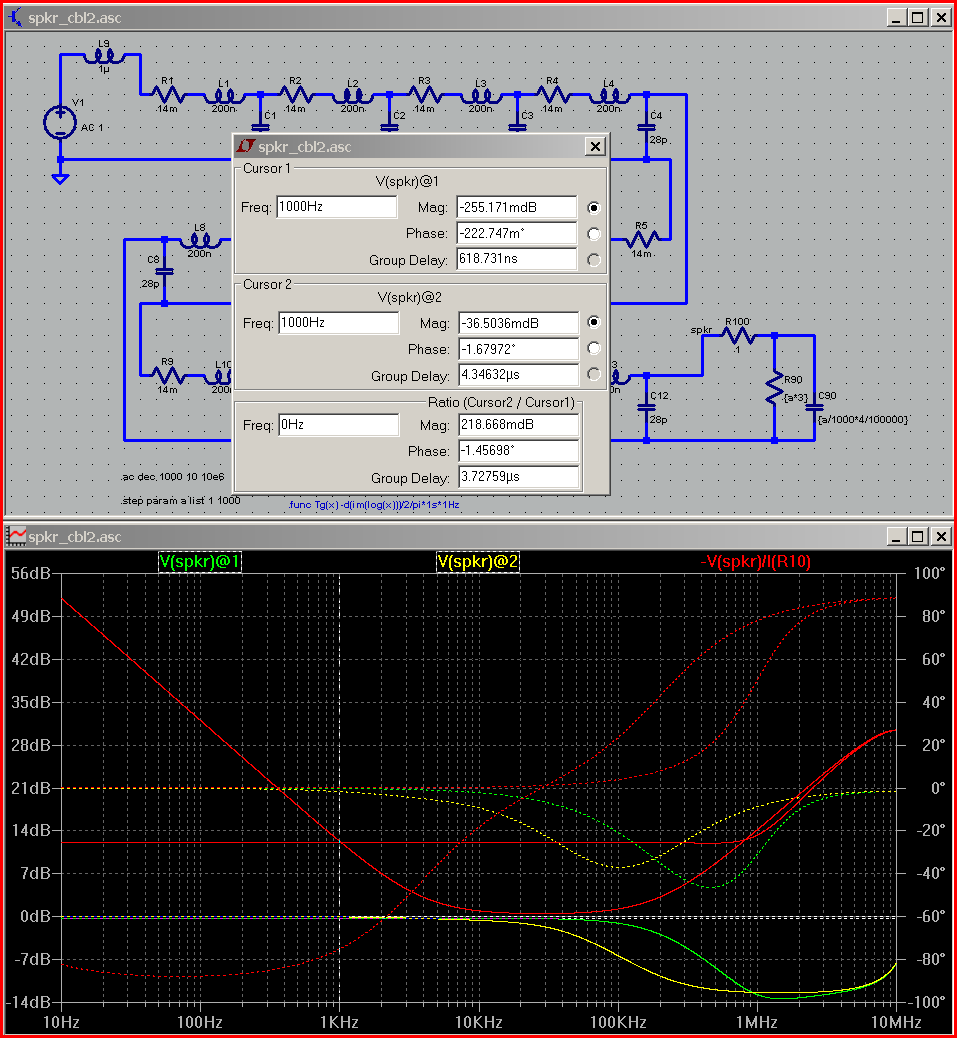Click Ratio Phase -1.45698° field
This screenshot has width=957, height=1038.
pos(519,451)
